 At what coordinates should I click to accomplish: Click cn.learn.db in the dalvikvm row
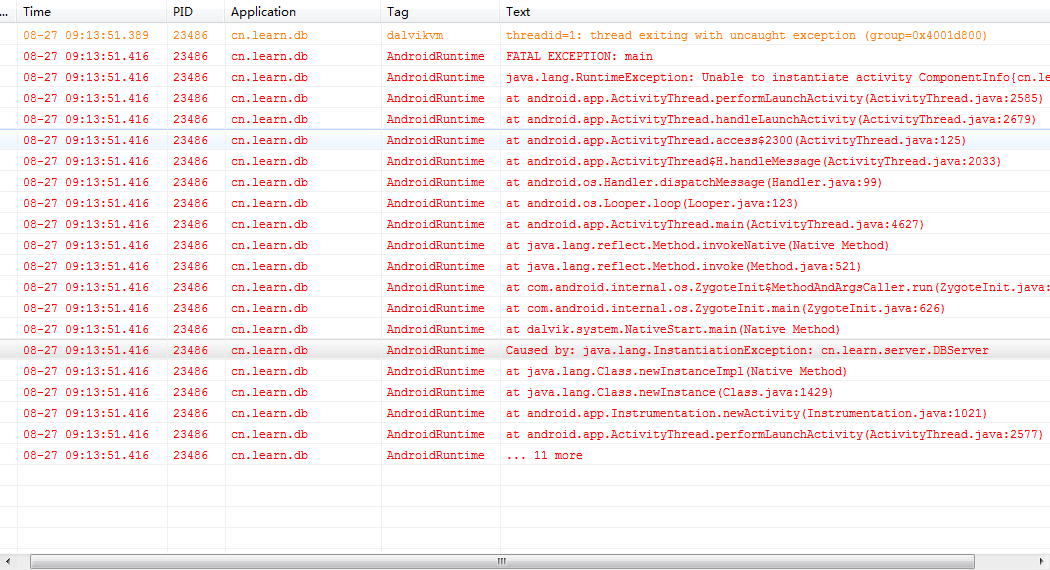click(269, 35)
